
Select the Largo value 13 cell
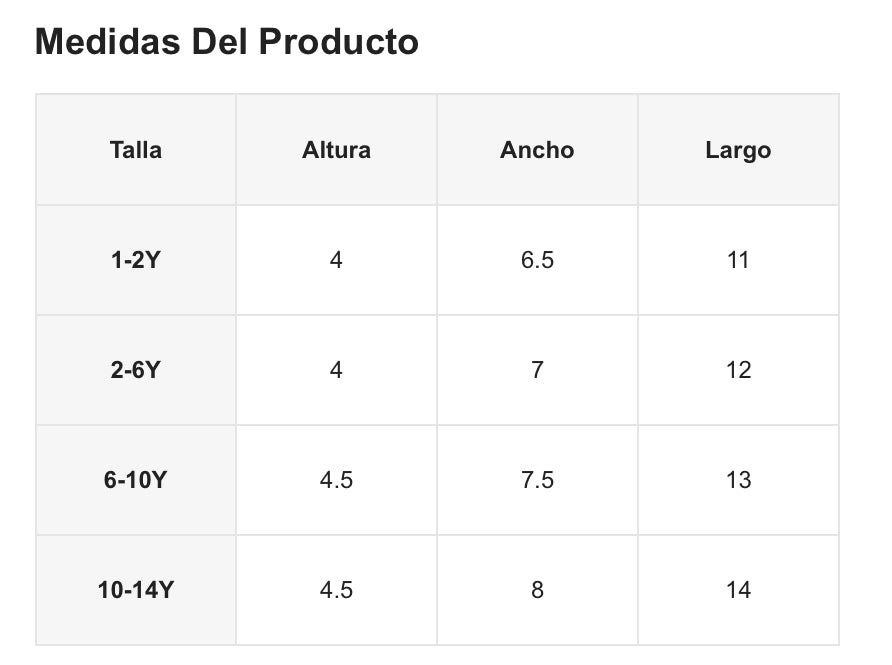(x=738, y=480)
